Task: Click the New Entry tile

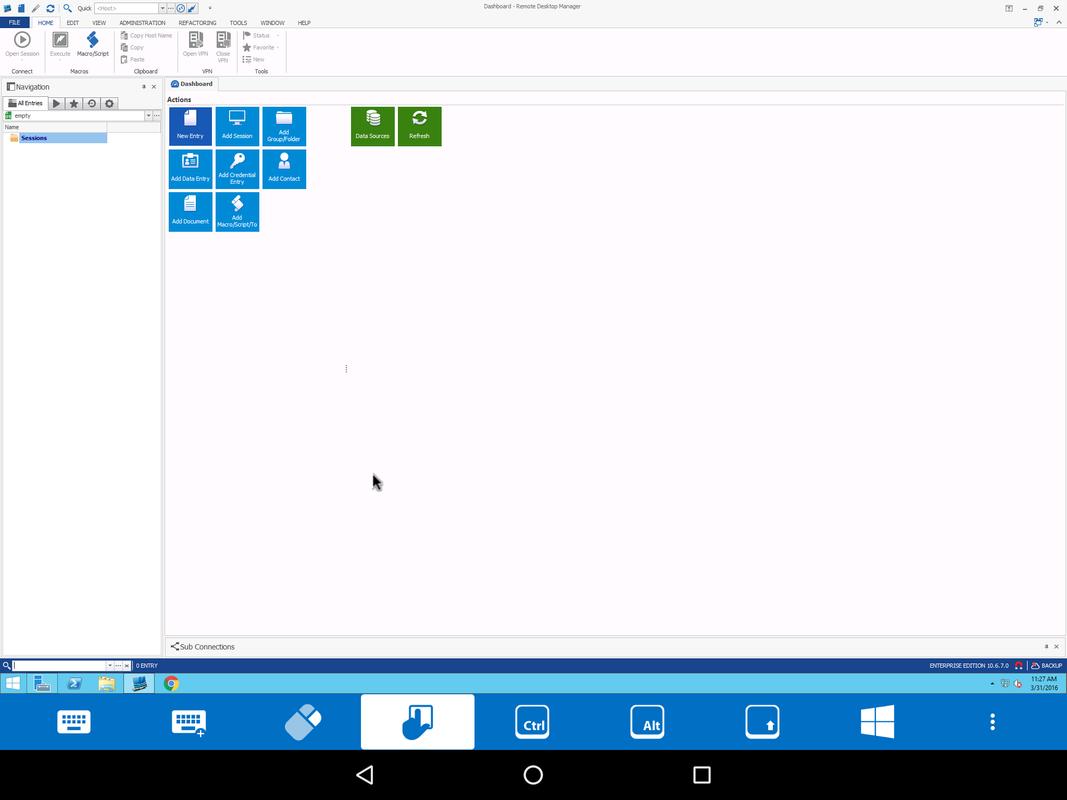Action: coord(190,126)
